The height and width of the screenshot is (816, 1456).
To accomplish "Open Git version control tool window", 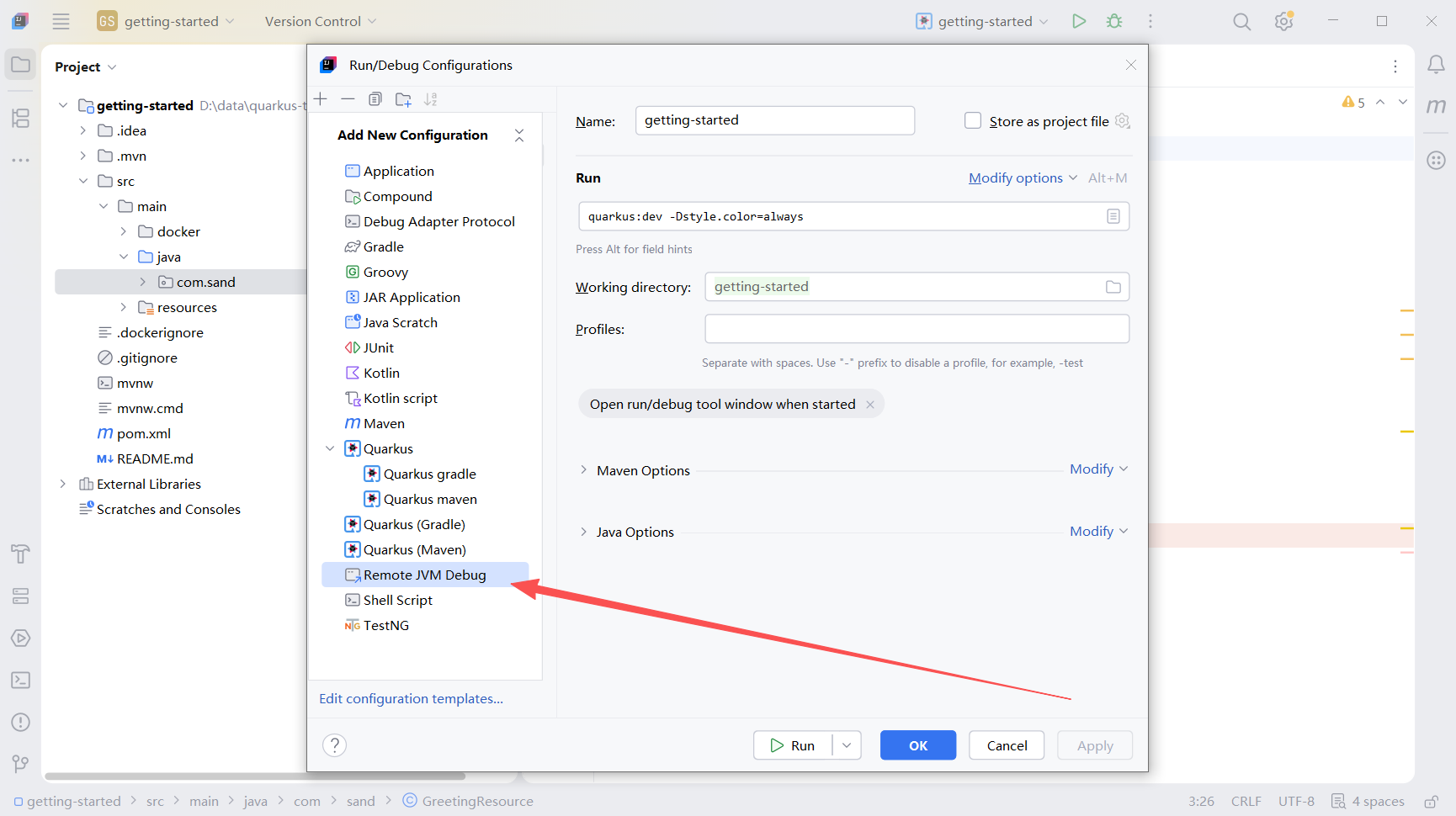I will click(x=21, y=764).
